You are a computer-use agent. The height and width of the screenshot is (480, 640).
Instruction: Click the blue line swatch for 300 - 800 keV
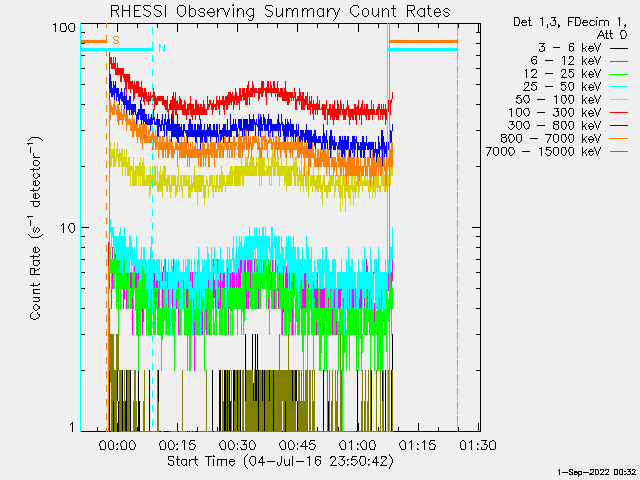point(619,127)
